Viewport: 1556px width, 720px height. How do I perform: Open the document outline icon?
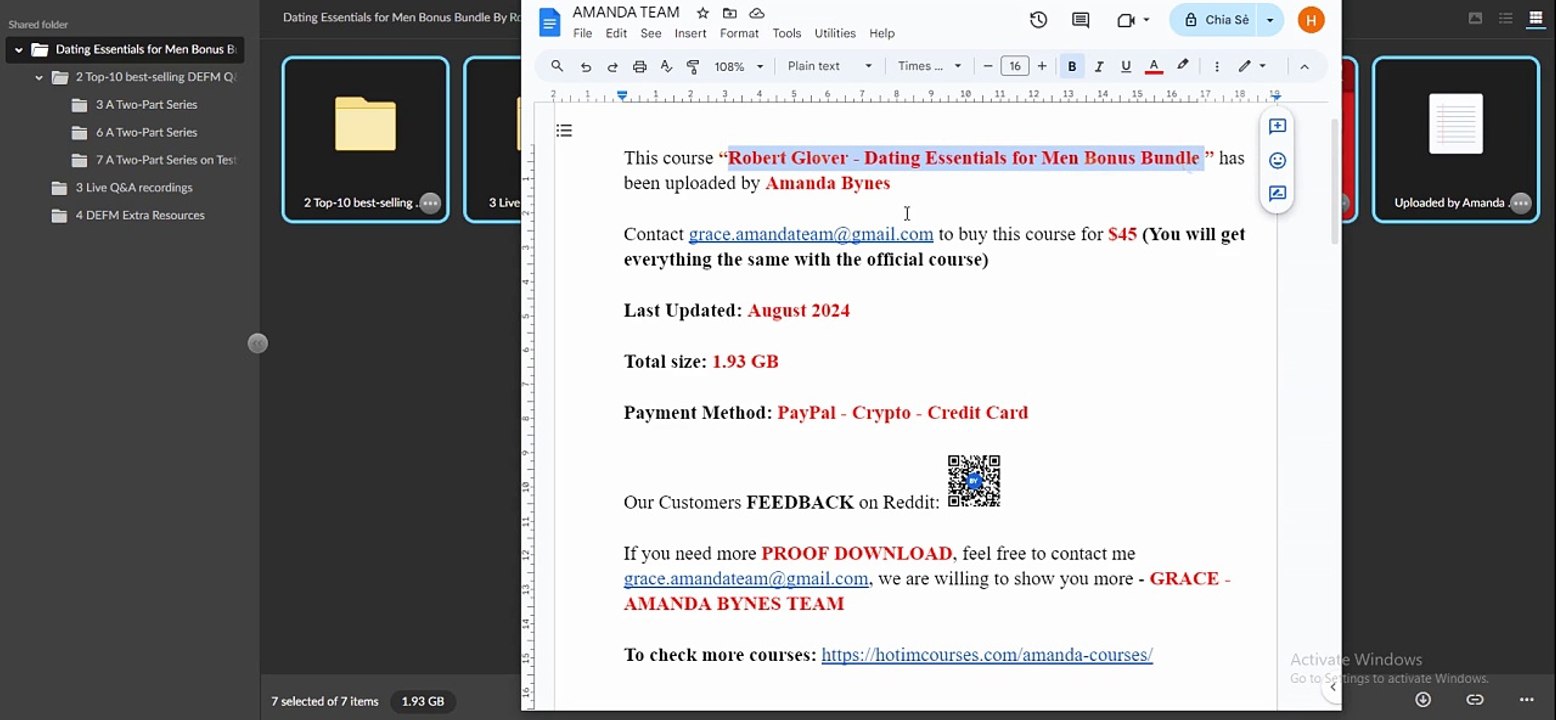tap(564, 131)
